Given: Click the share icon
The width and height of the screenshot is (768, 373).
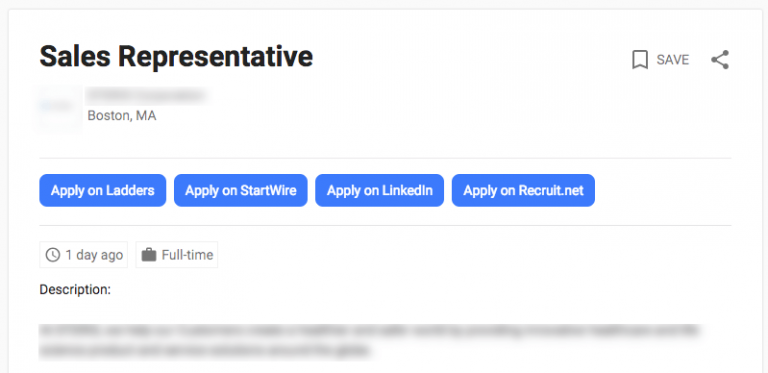Looking at the screenshot, I should 720,60.
